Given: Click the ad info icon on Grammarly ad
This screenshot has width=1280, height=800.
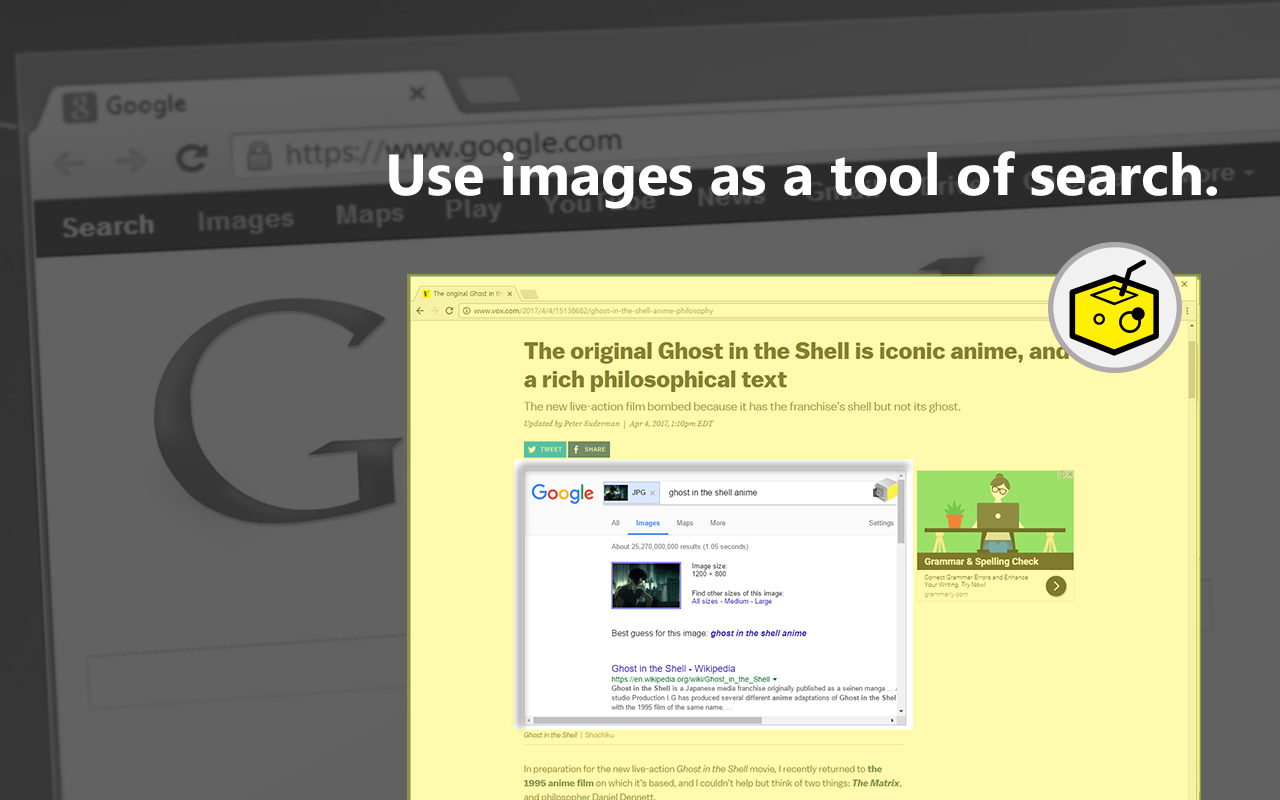Looking at the screenshot, I should tap(1062, 475).
